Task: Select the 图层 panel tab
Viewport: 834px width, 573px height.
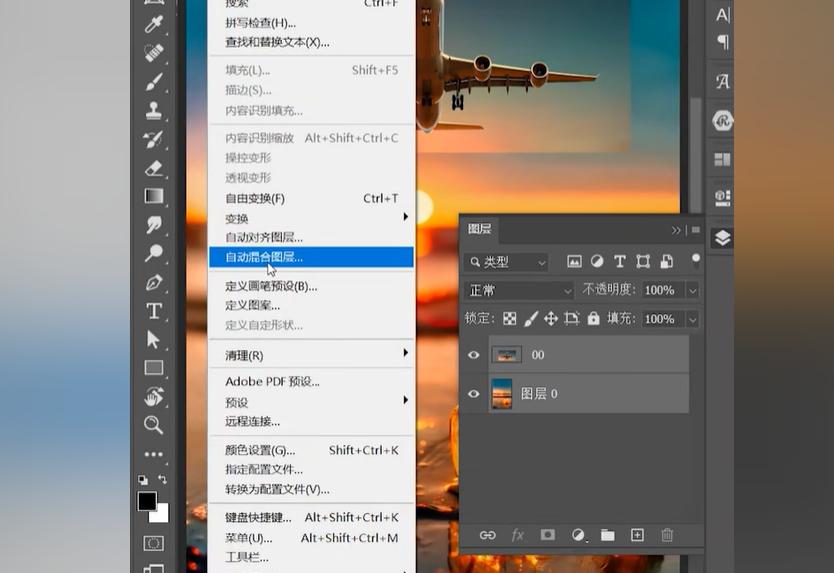Action: [479, 229]
